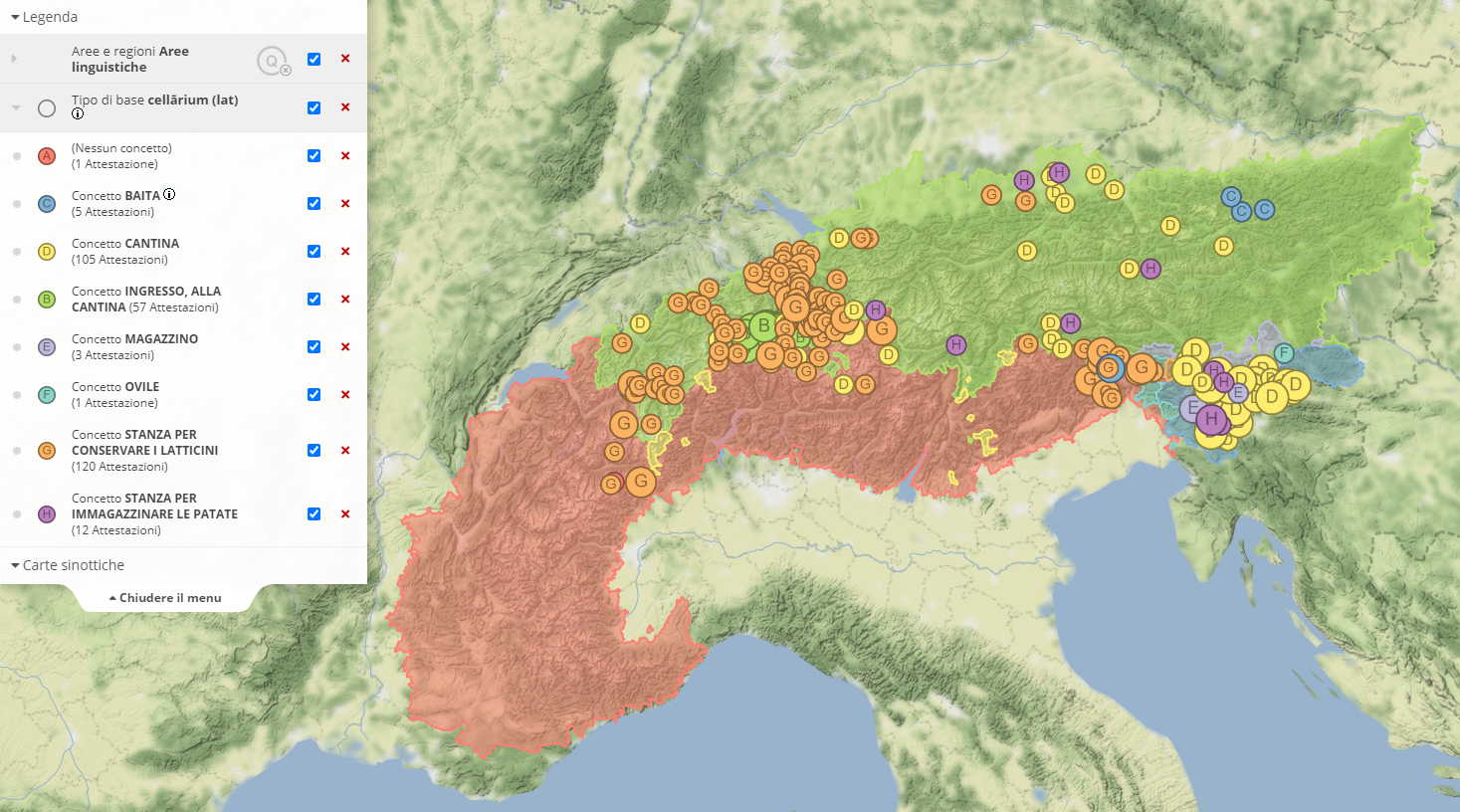Image resolution: width=1460 pixels, height=812 pixels.
Task: Click the green B legend color circle
Action: pyautogui.click(x=47, y=300)
